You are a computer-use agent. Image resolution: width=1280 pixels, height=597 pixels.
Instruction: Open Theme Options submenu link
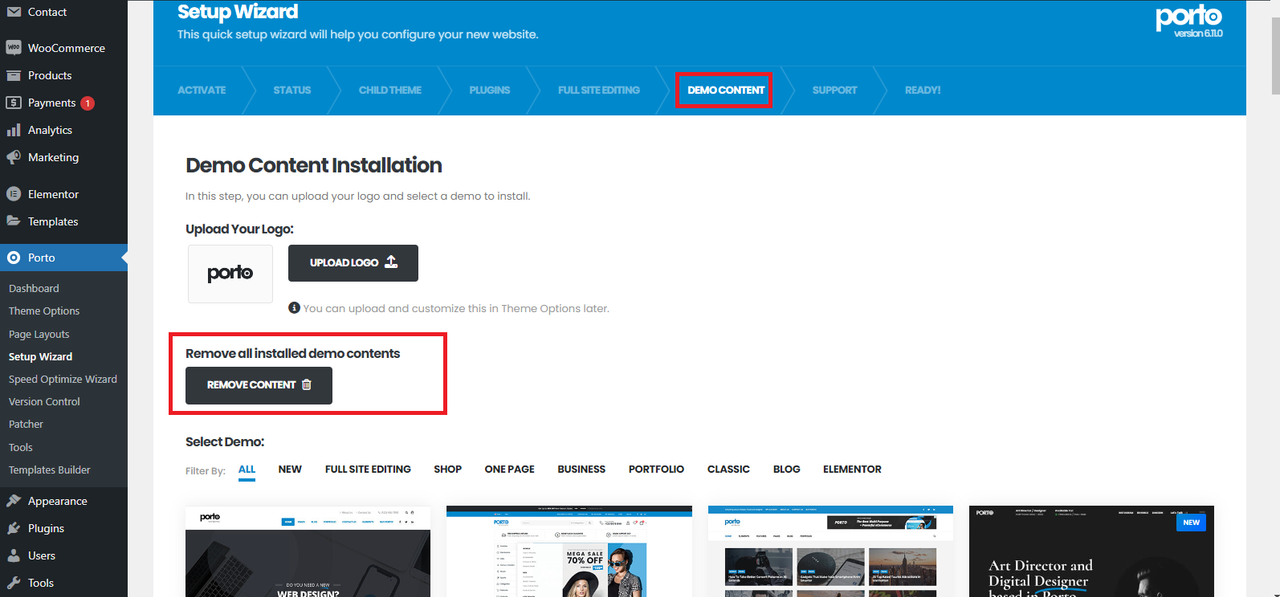click(x=44, y=311)
